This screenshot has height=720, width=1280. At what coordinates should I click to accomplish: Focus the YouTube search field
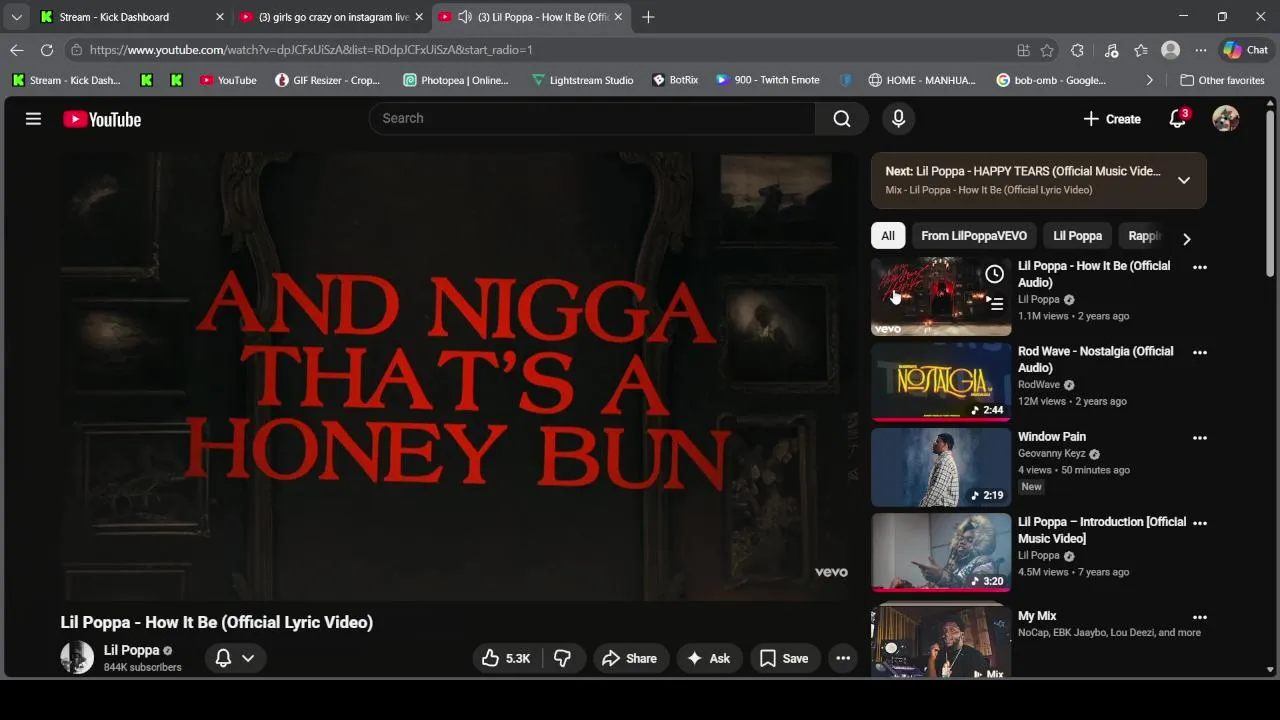point(593,118)
